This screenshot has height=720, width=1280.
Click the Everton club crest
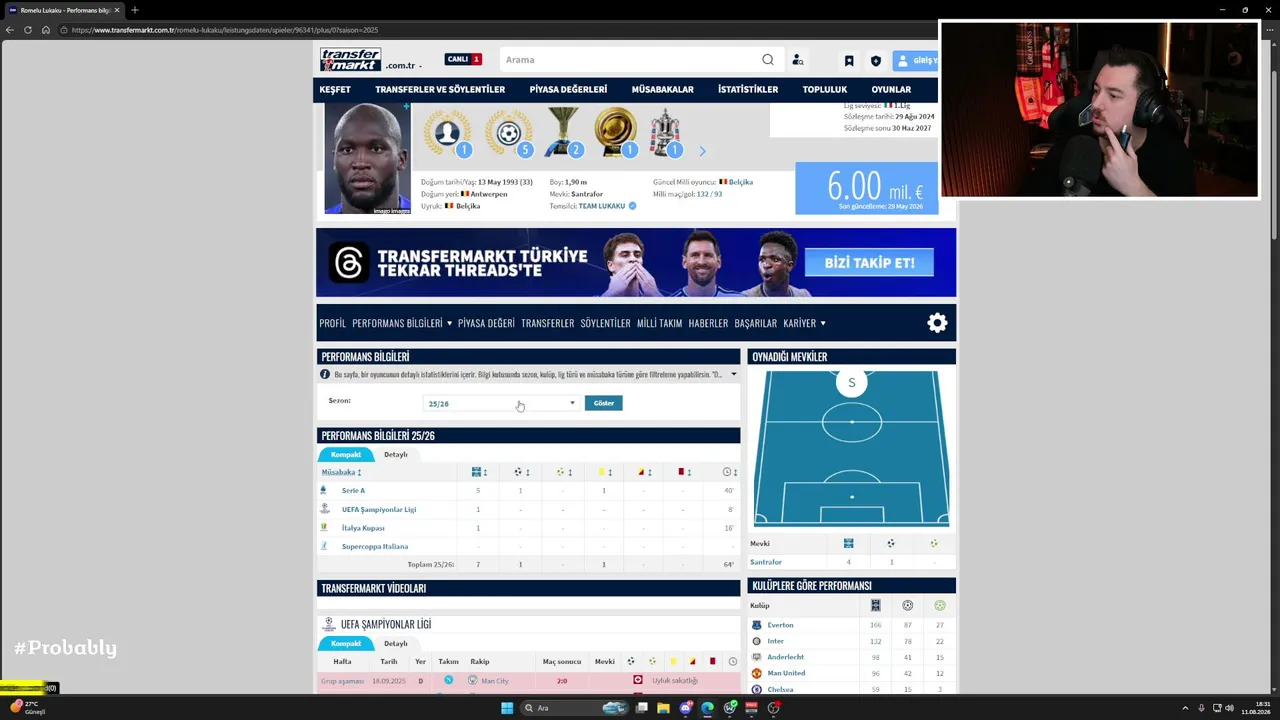click(x=757, y=625)
